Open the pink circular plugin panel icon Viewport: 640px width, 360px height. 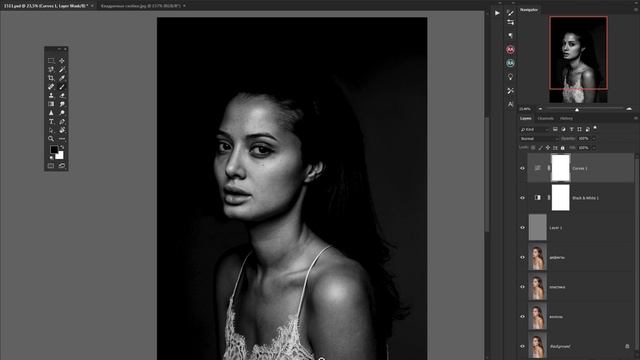click(510, 49)
